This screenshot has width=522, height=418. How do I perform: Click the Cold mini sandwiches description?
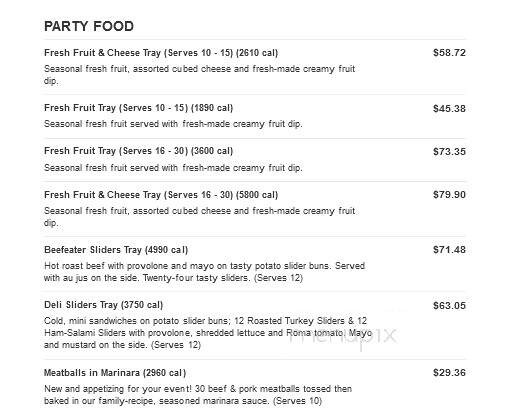[208, 333]
